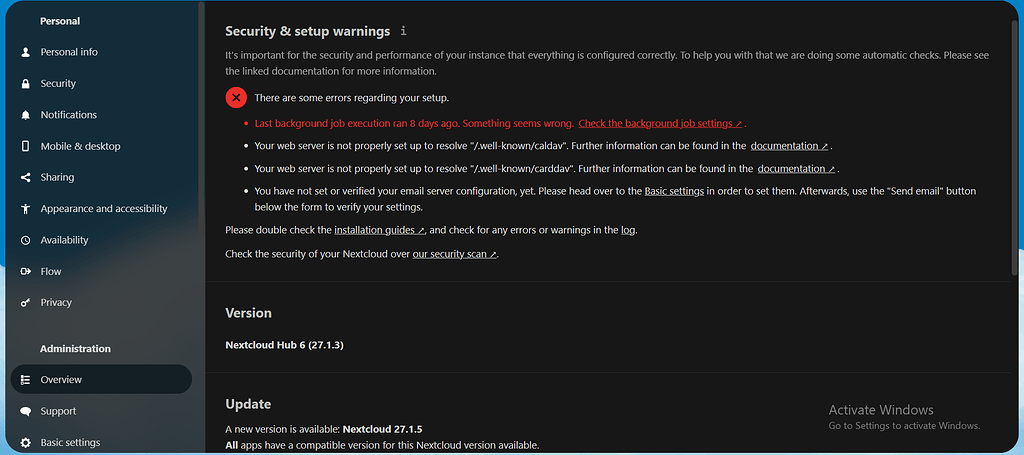The height and width of the screenshot is (455, 1024).
Task: Select Availability in sidebar
Action: click(x=101, y=240)
